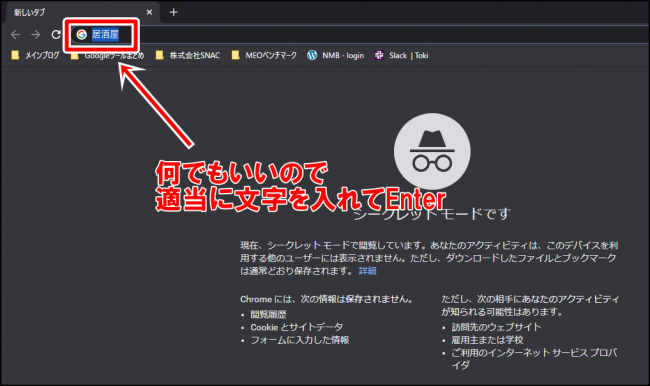
Task: Click the incognito hat and glasses icon
Action: click(x=432, y=152)
